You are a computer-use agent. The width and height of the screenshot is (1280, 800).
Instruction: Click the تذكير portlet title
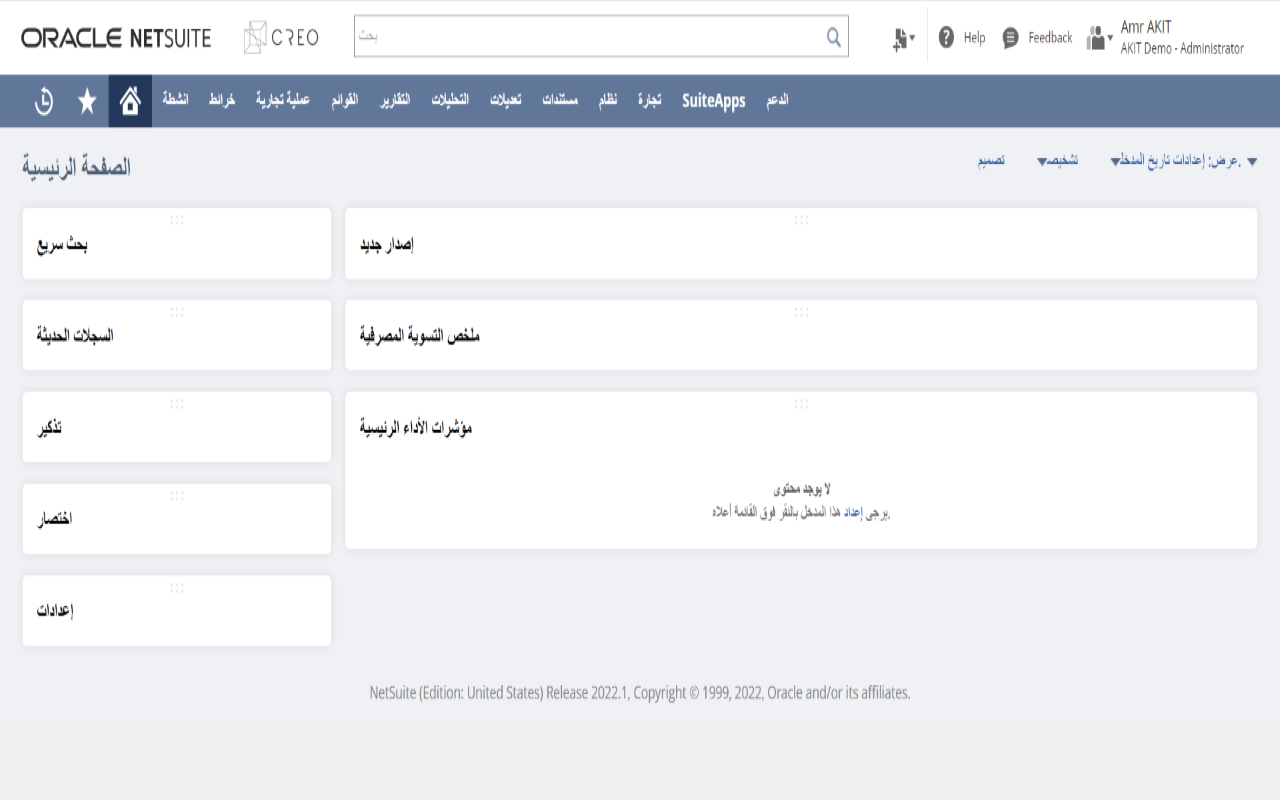point(50,428)
